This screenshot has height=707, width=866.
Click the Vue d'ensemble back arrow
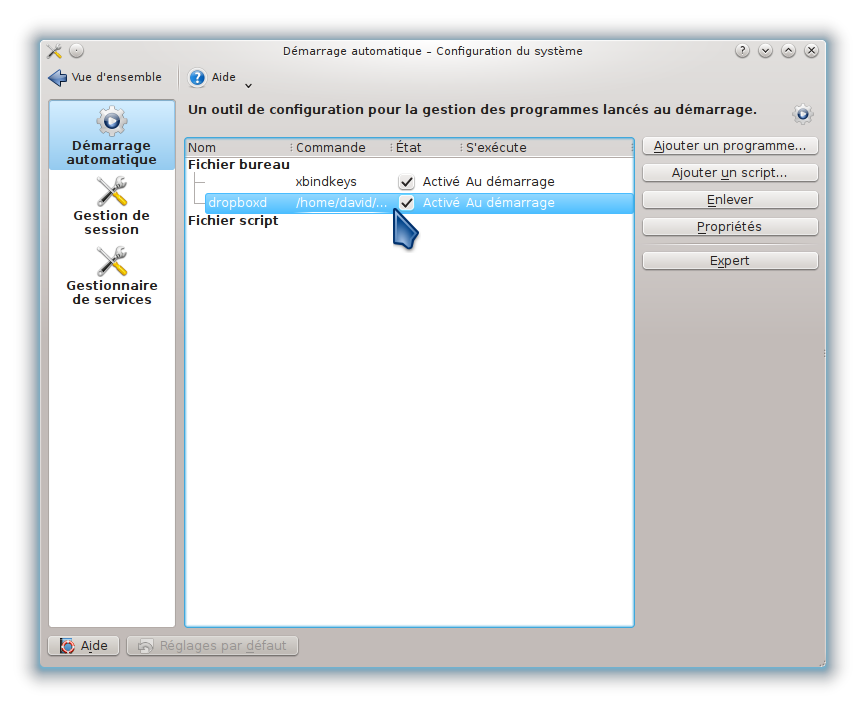coord(58,78)
